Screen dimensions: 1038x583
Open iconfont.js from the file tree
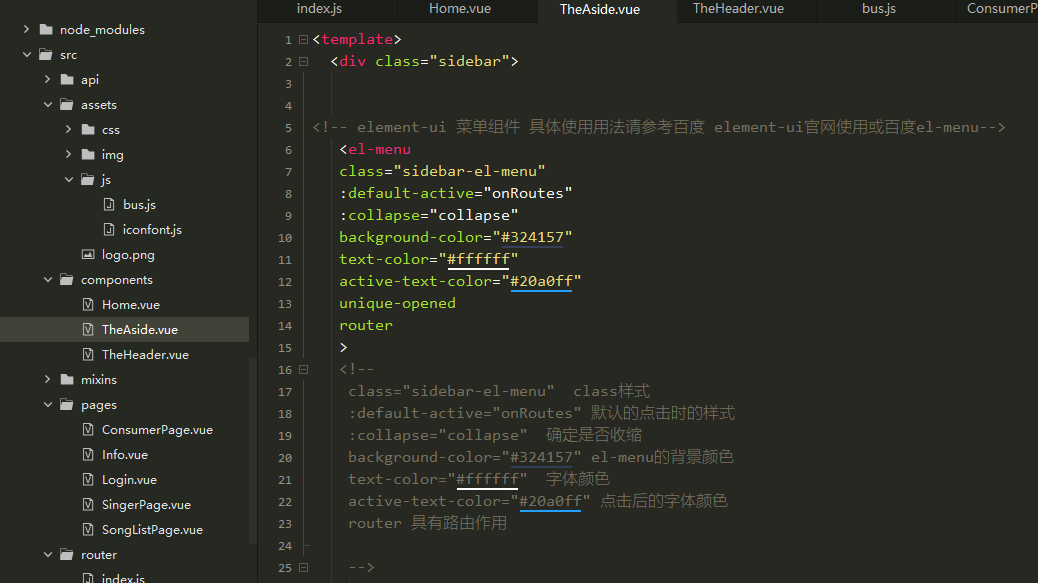point(152,230)
